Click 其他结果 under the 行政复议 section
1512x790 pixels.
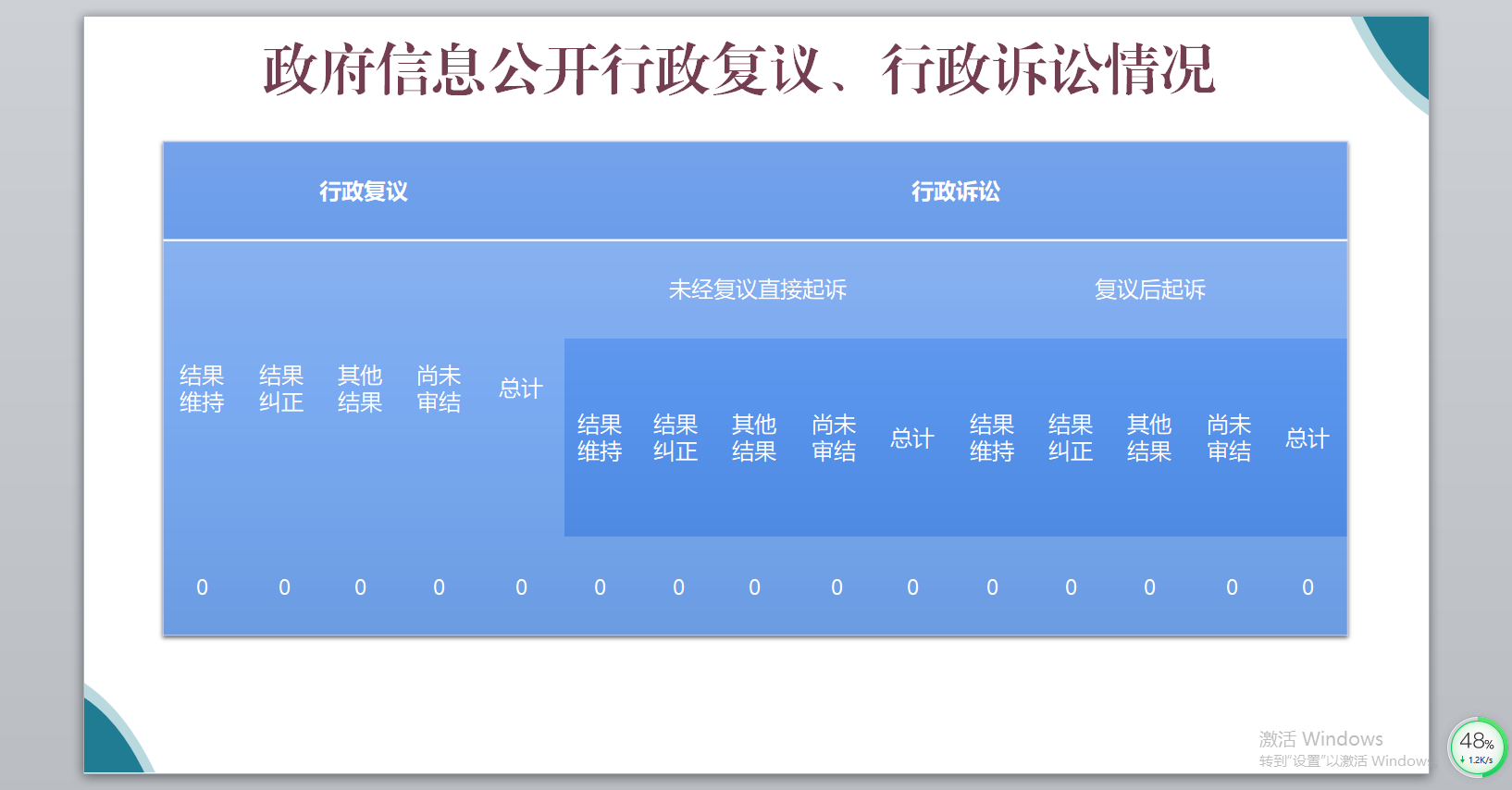pos(360,389)
